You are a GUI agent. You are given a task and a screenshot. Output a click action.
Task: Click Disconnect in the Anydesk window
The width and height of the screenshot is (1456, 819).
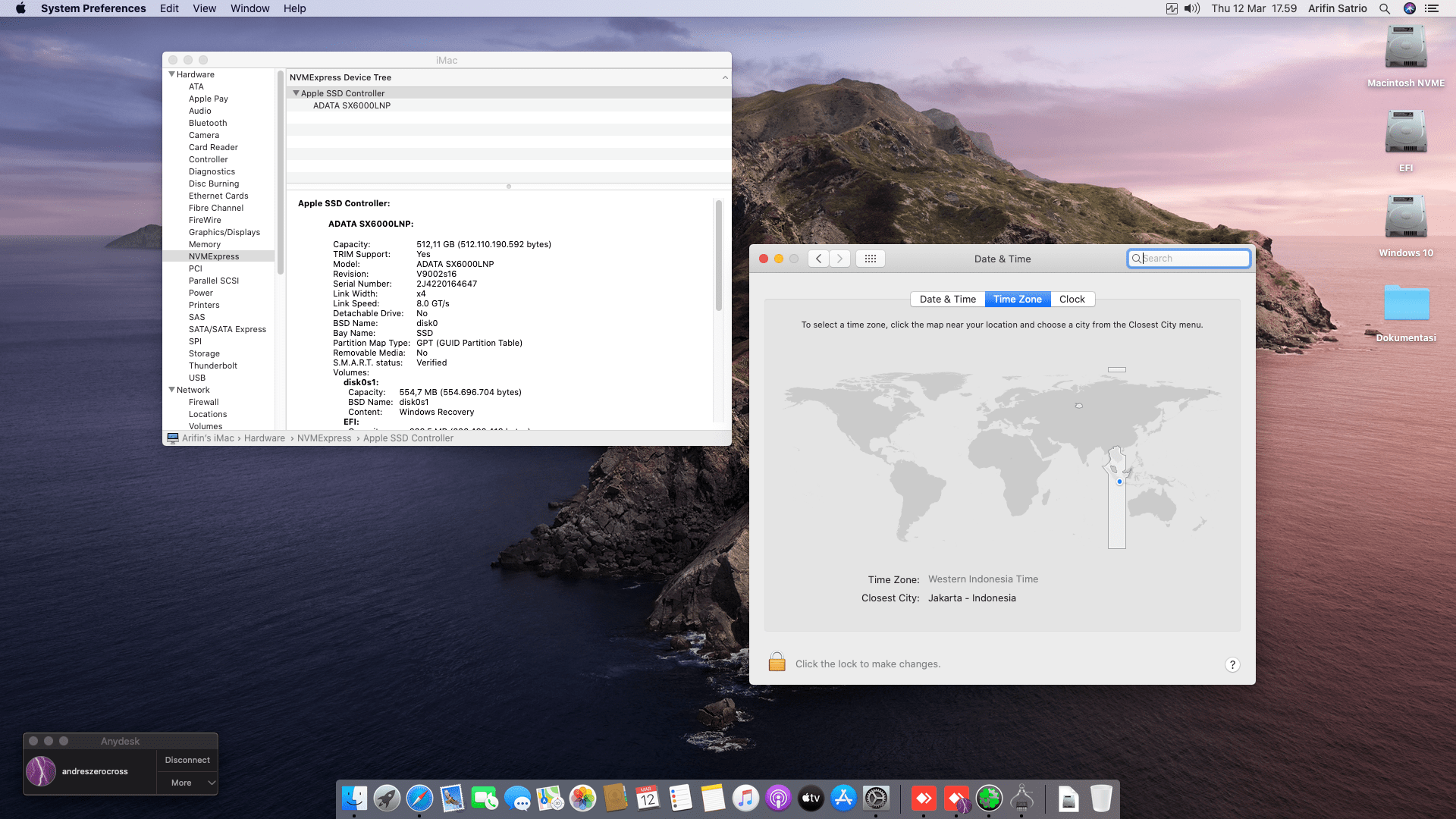(x=187, y=760)
